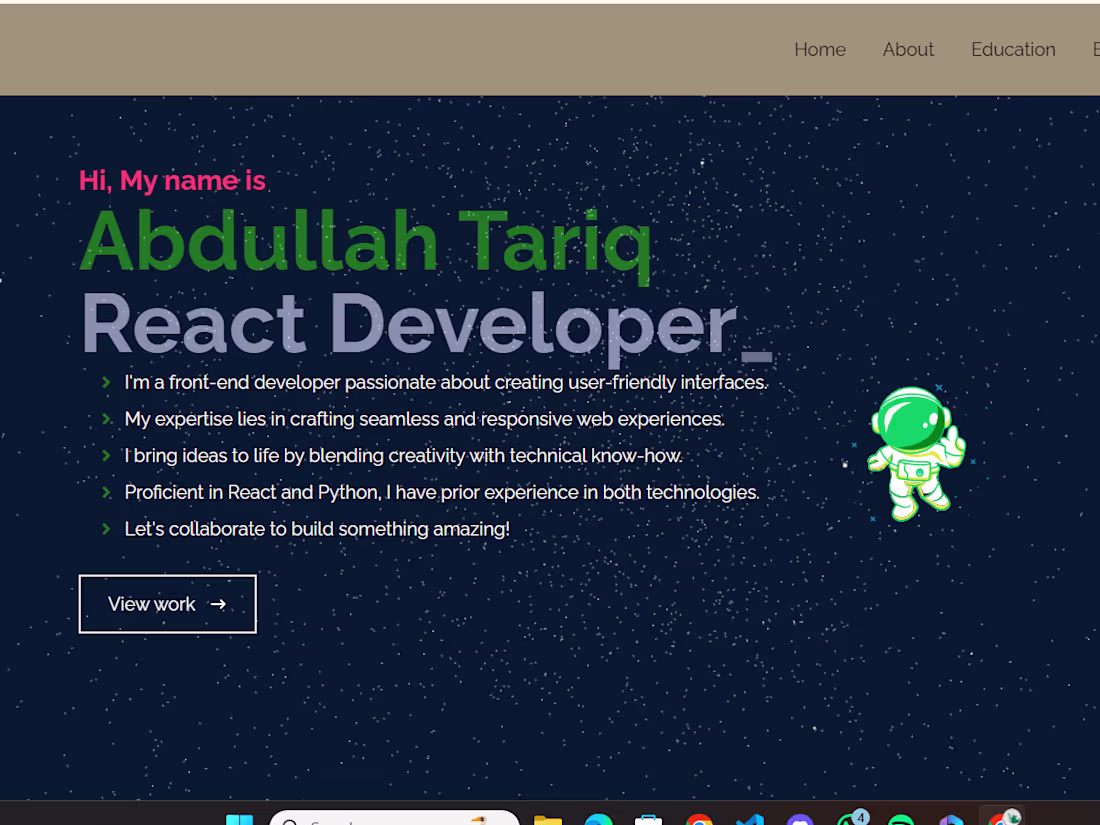Screen dimensions: 1100x825
Task: Click the View work button
Action: (x=168, y=604)
